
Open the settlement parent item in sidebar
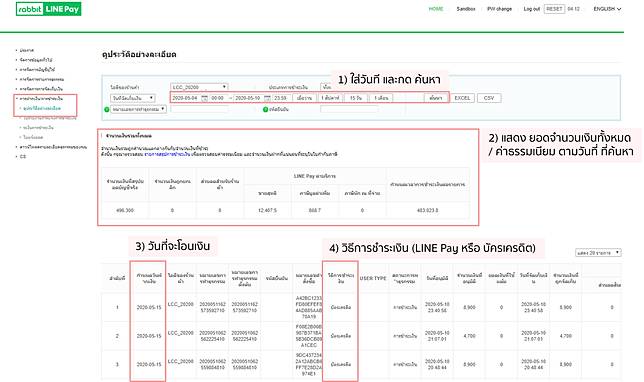(41, 99)
